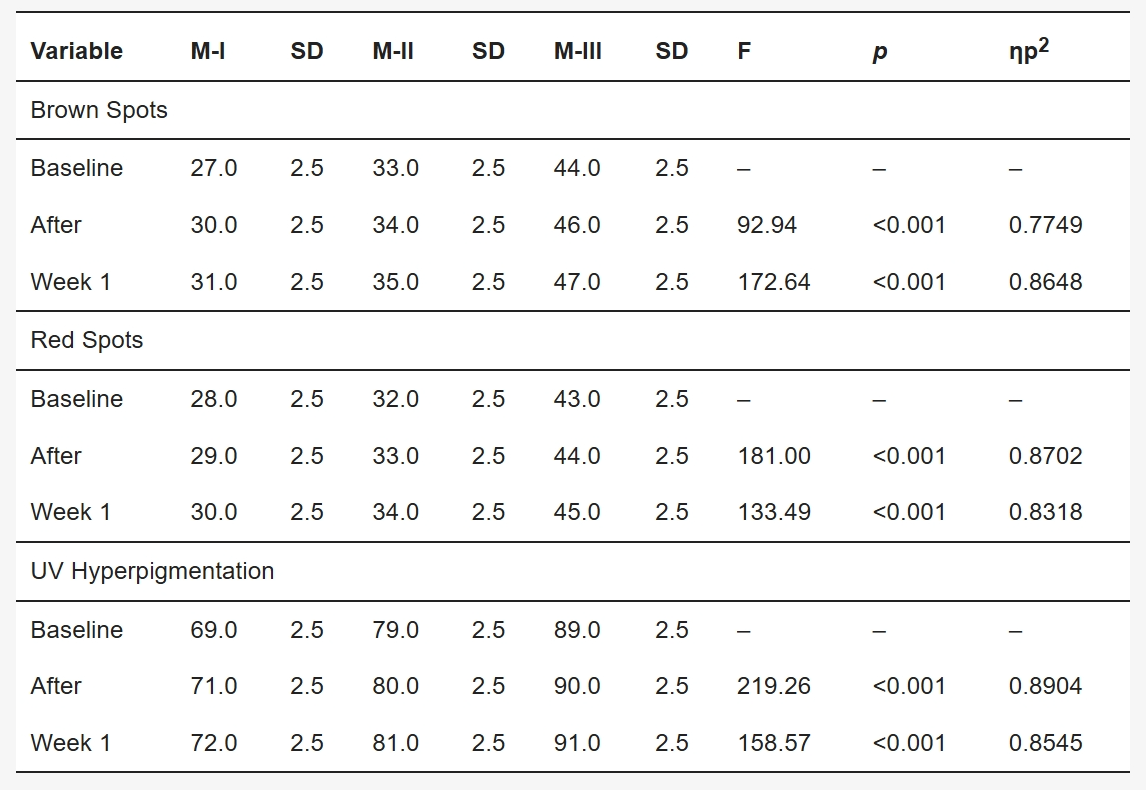
Task: Click the F value 219.26
Action: point(773,685)
